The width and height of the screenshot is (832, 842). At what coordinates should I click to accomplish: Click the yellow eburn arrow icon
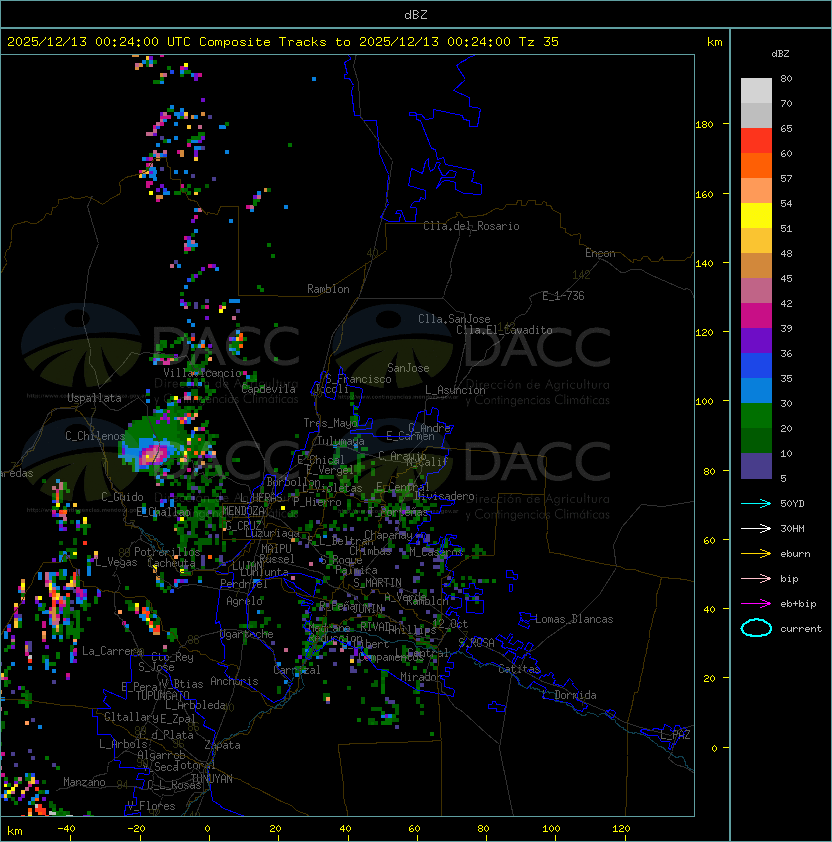756,554
